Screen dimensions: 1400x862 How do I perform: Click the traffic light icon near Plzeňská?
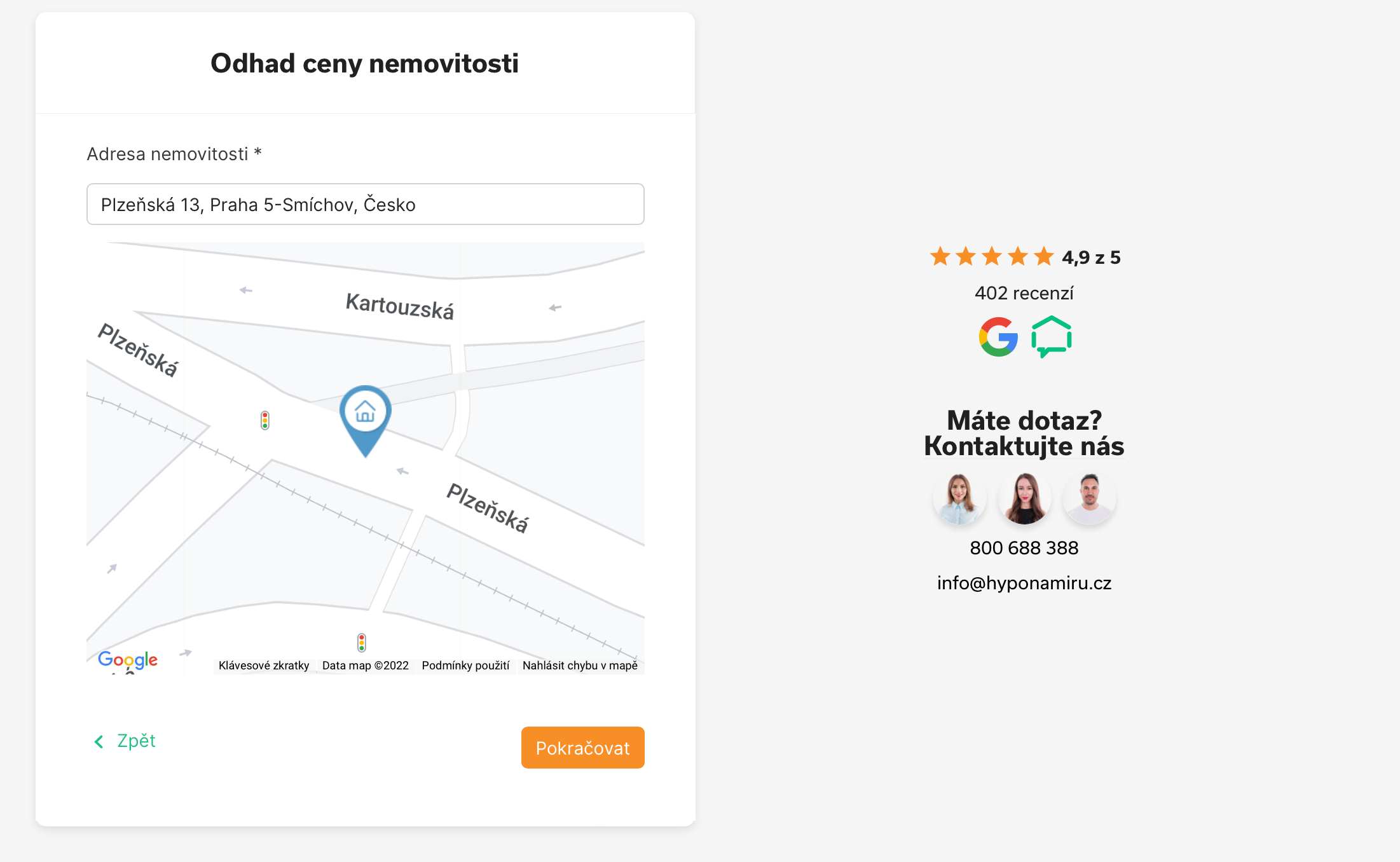[x=265, y=420]
